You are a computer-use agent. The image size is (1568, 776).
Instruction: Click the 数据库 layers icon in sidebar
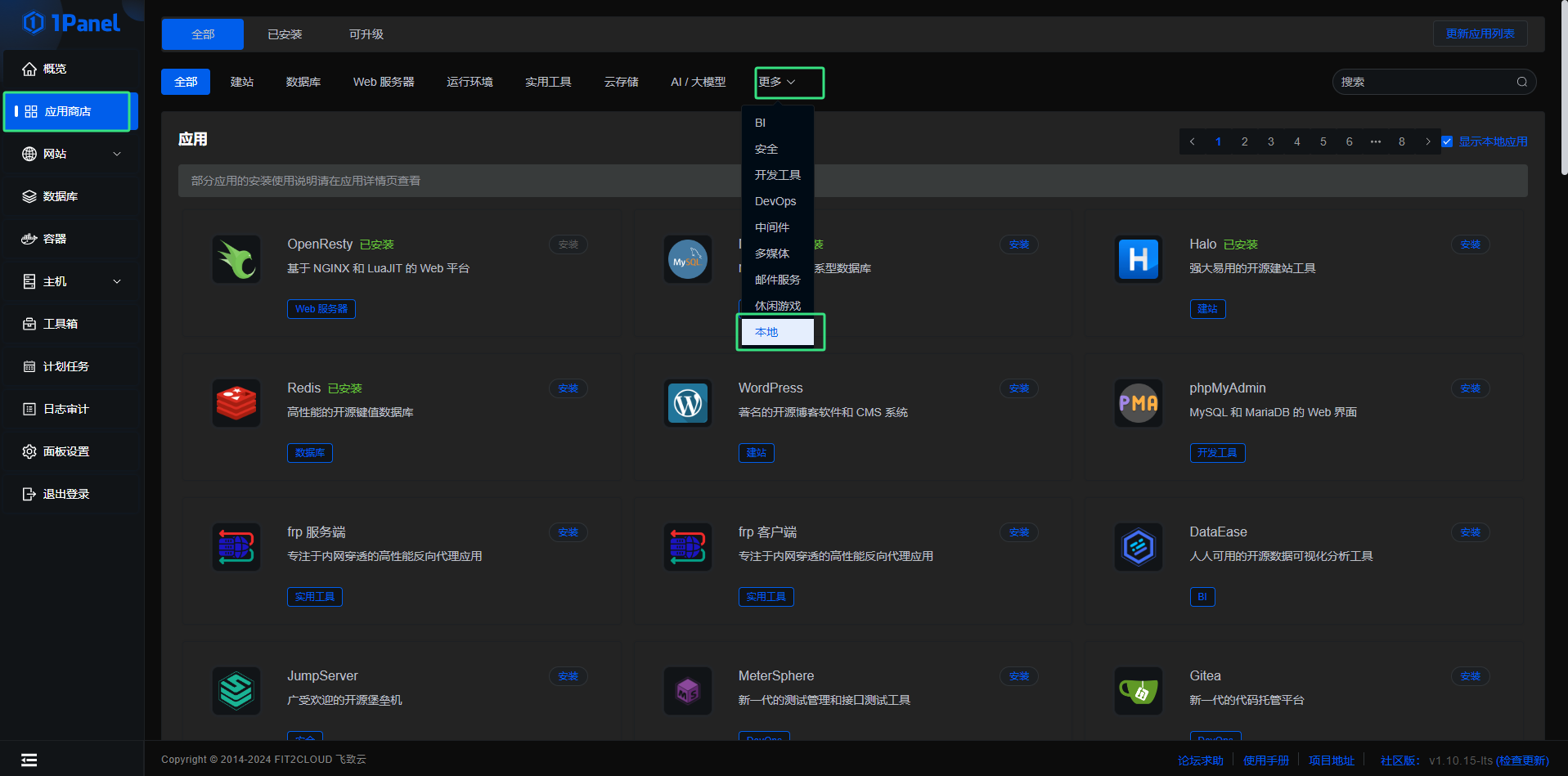(29, 196)
